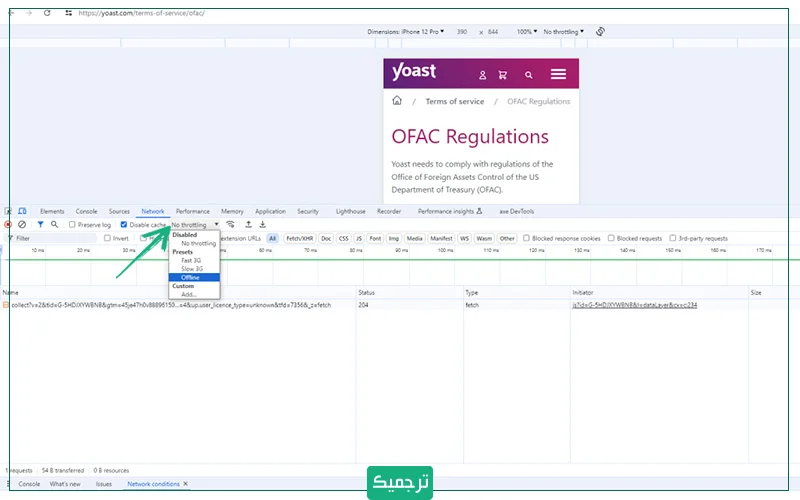Screen dimensions: 800x500
Task: Click the export HAR download icon
Action: click(262, 224)
